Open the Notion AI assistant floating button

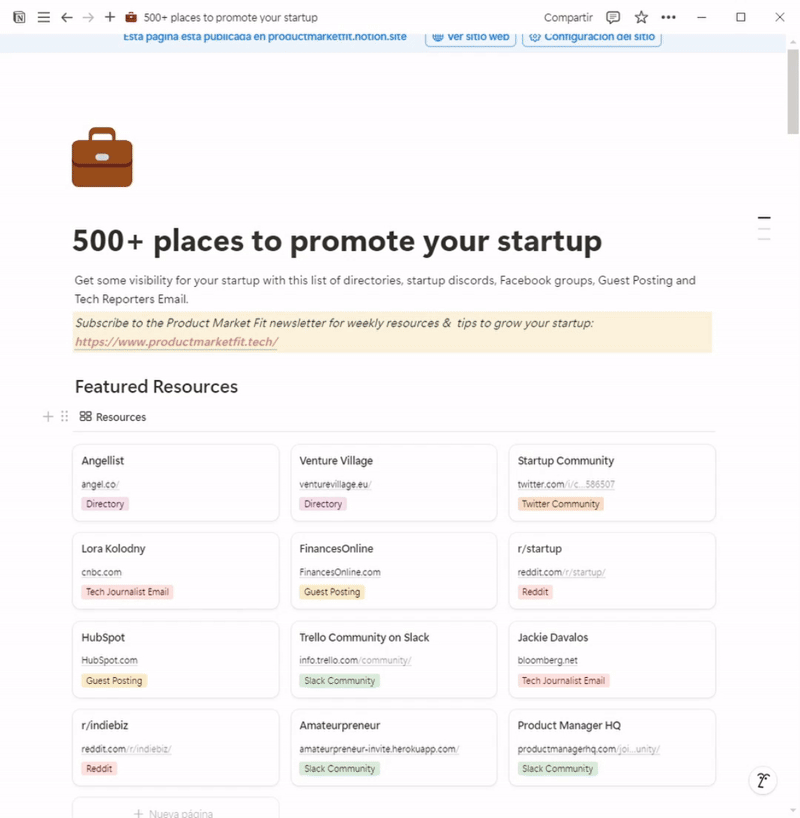(763, 780)
